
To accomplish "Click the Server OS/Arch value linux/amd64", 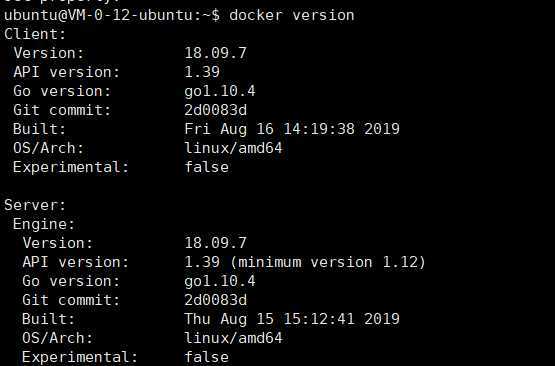I will tap(233, 338).
